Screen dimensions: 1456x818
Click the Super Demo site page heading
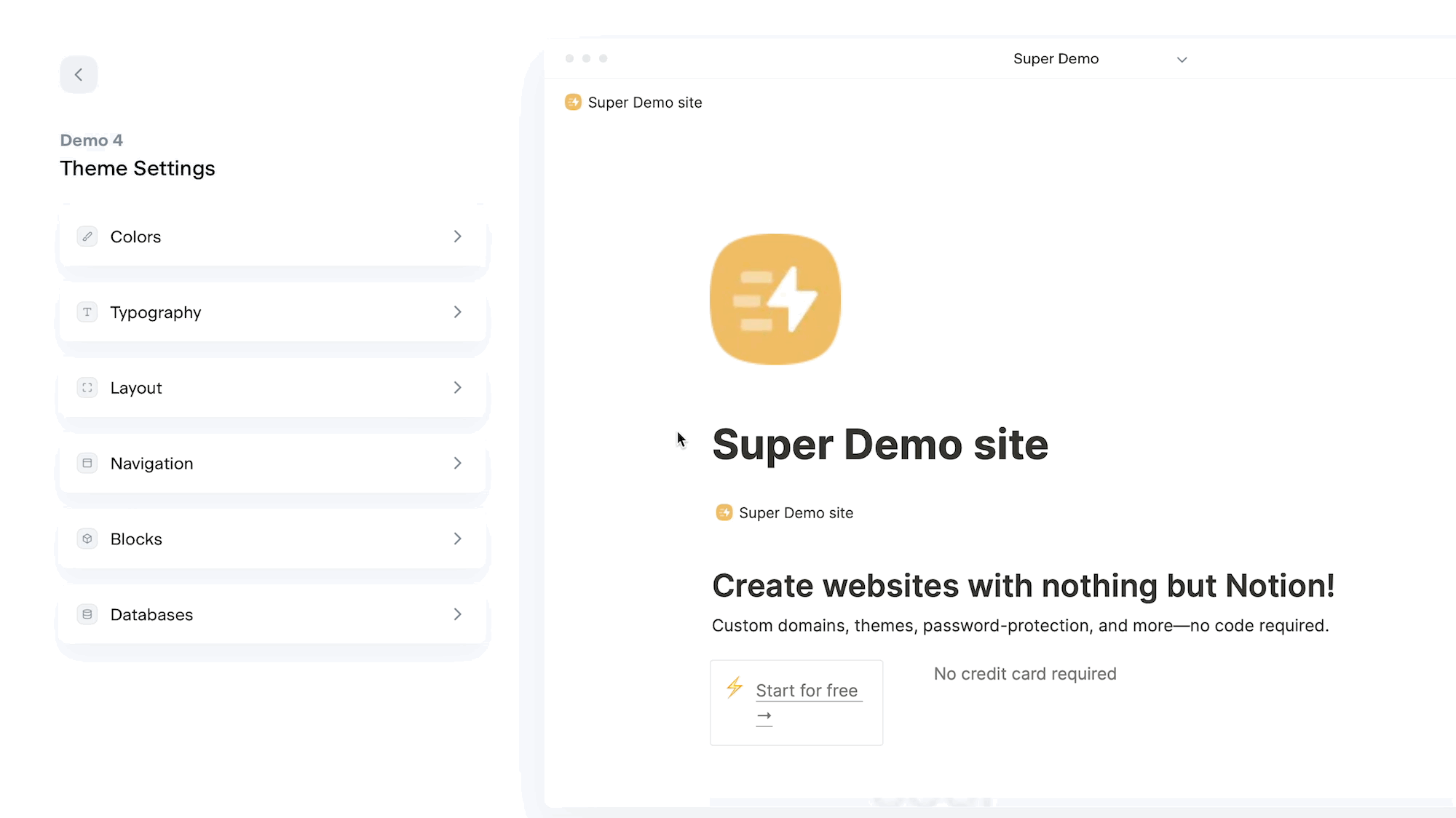[x=880, y=445]
